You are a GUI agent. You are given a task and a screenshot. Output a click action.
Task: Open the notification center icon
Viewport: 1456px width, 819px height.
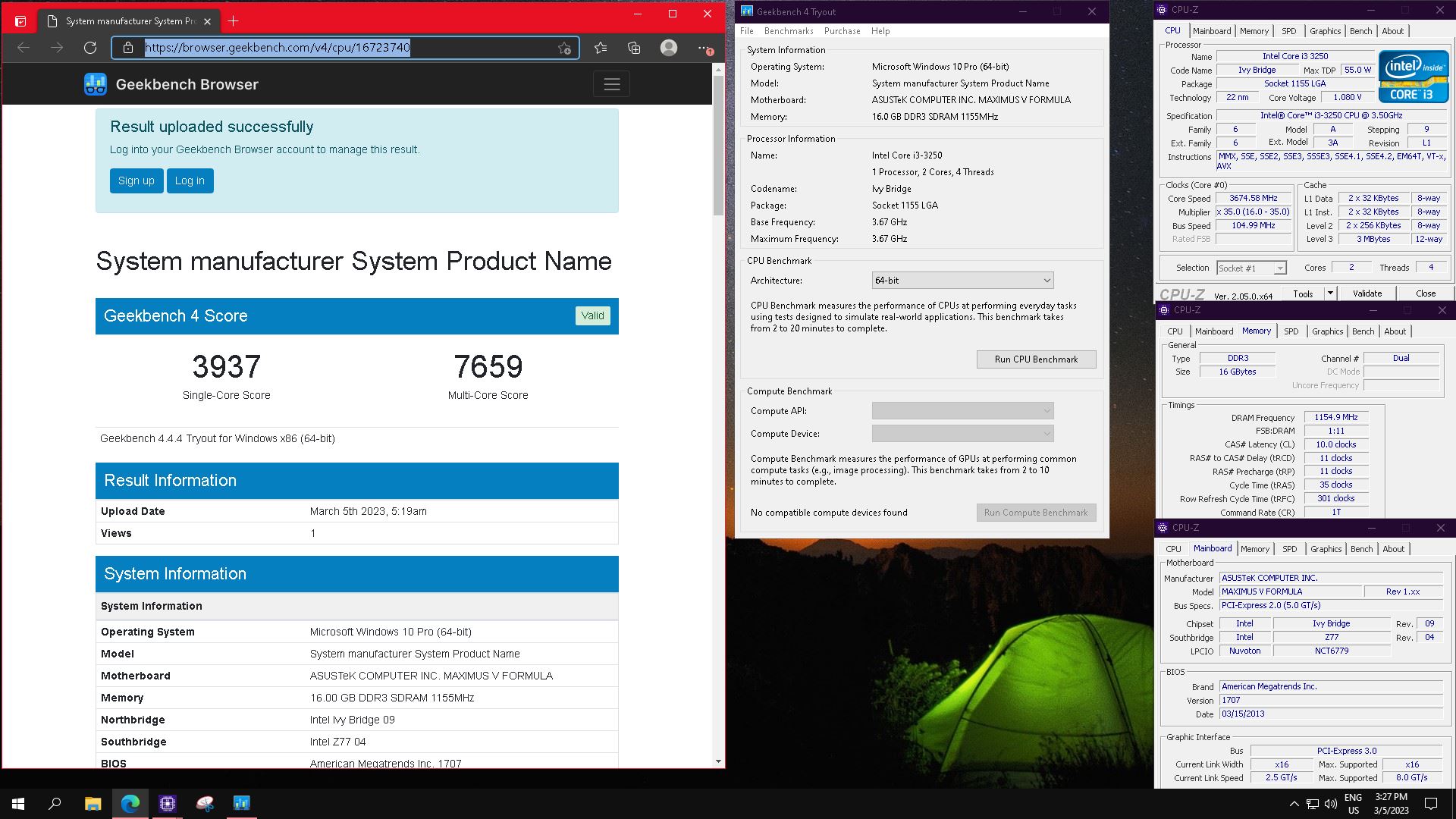click(x=1431, y=804)
